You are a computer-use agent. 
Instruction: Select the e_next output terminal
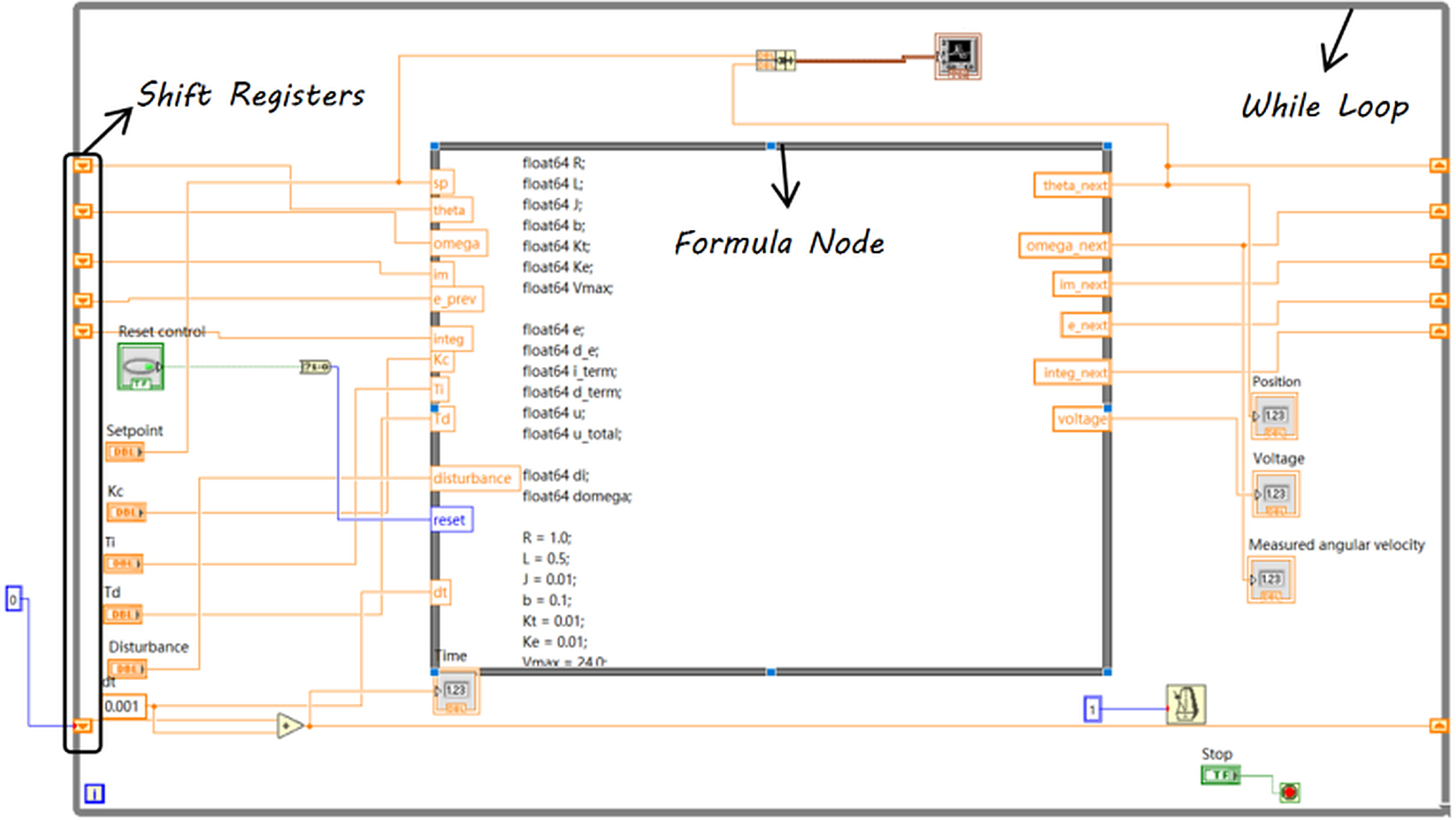(x=1085, y=326)
